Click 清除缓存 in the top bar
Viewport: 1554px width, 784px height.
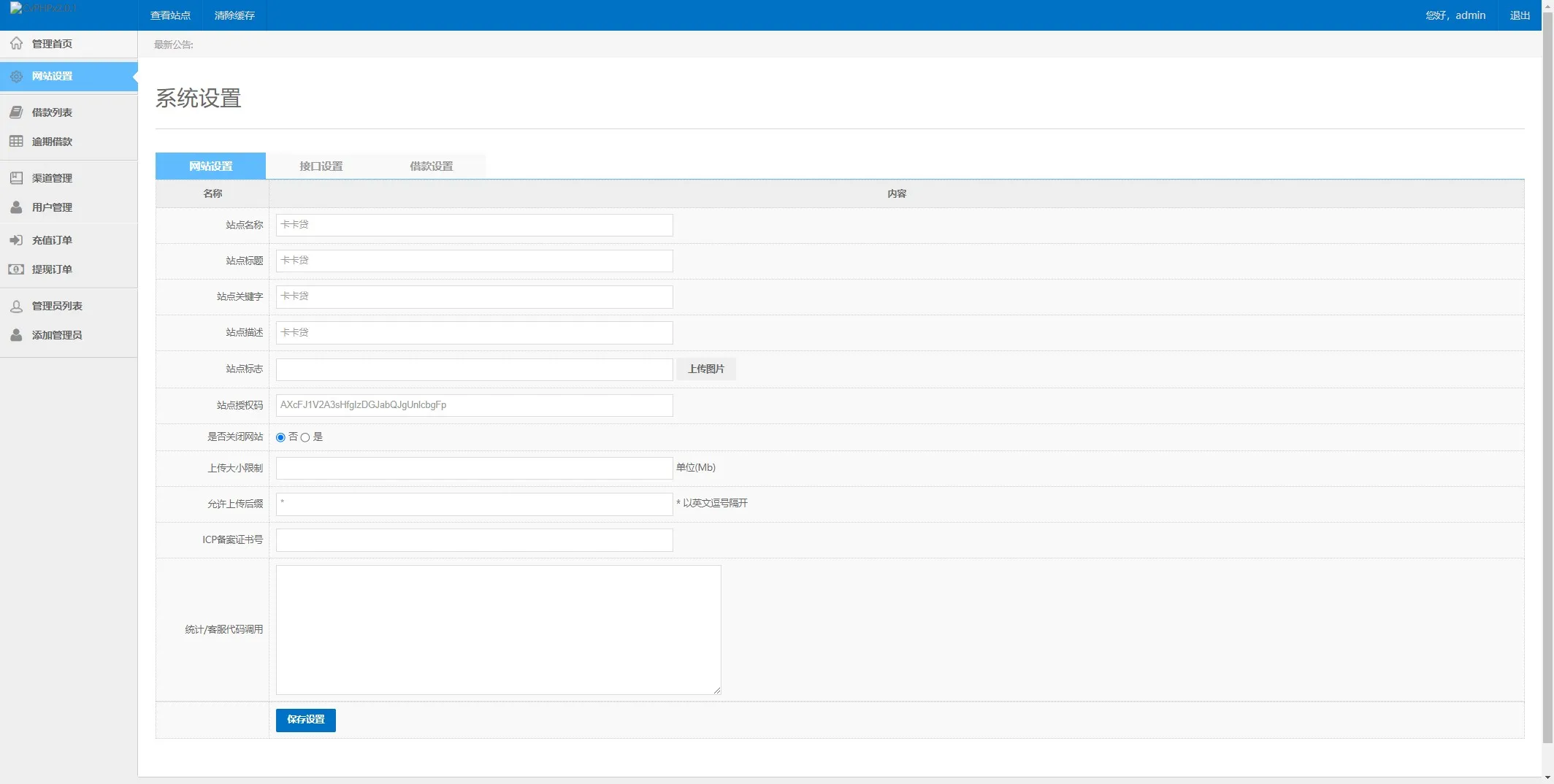tap(234, 15)
